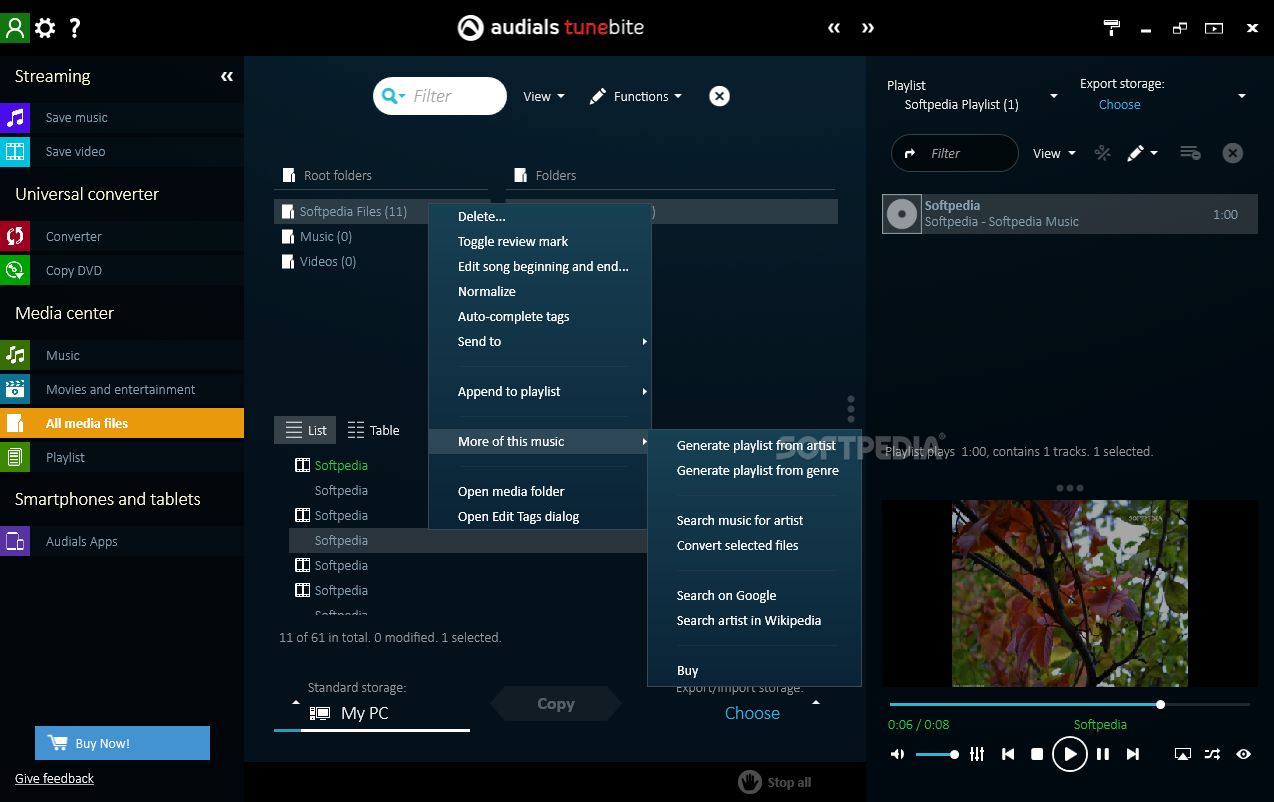Toggle the player display mode icon
The height and width of the screenshot is (802, 1274).
1182,754
